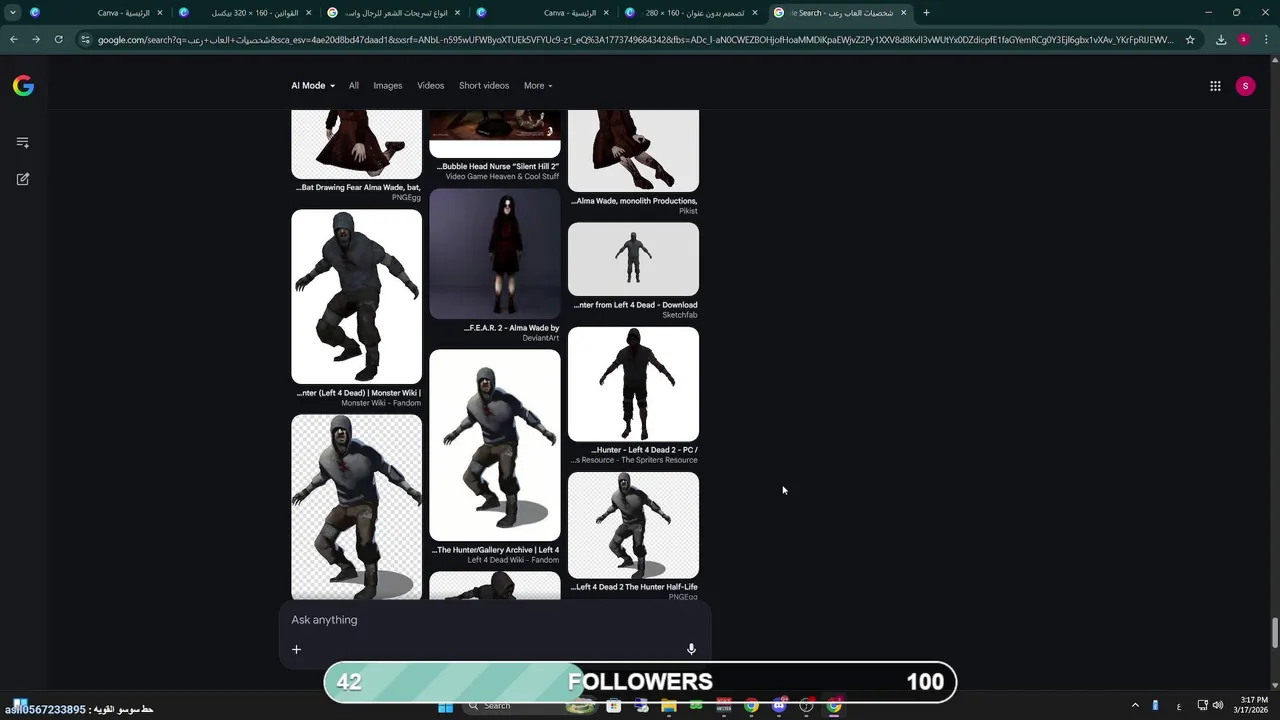Open Hunter Monster Wiki image thumbnail
This screenshot has height=720, width=1280.
[x=356, y=296]
